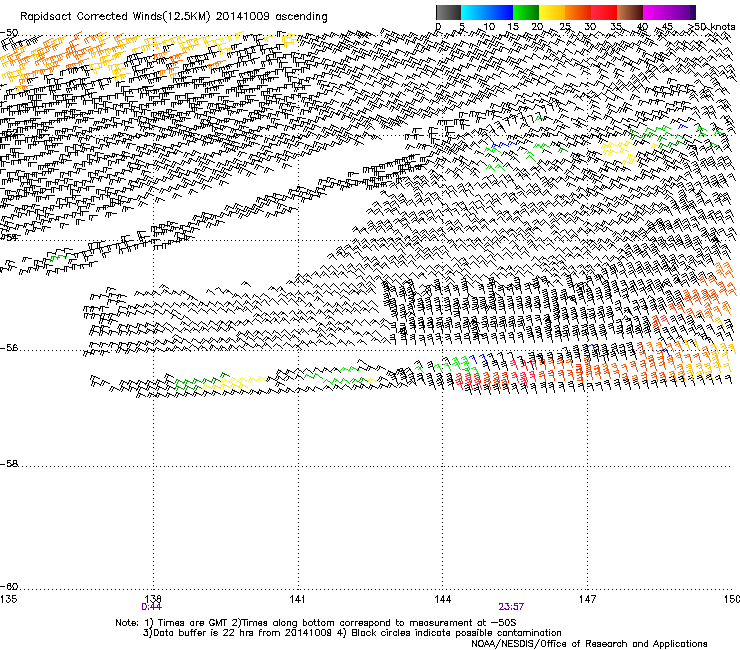740x650 pixels.
Task: Click the legend value '25'
Action: point(564,27)
